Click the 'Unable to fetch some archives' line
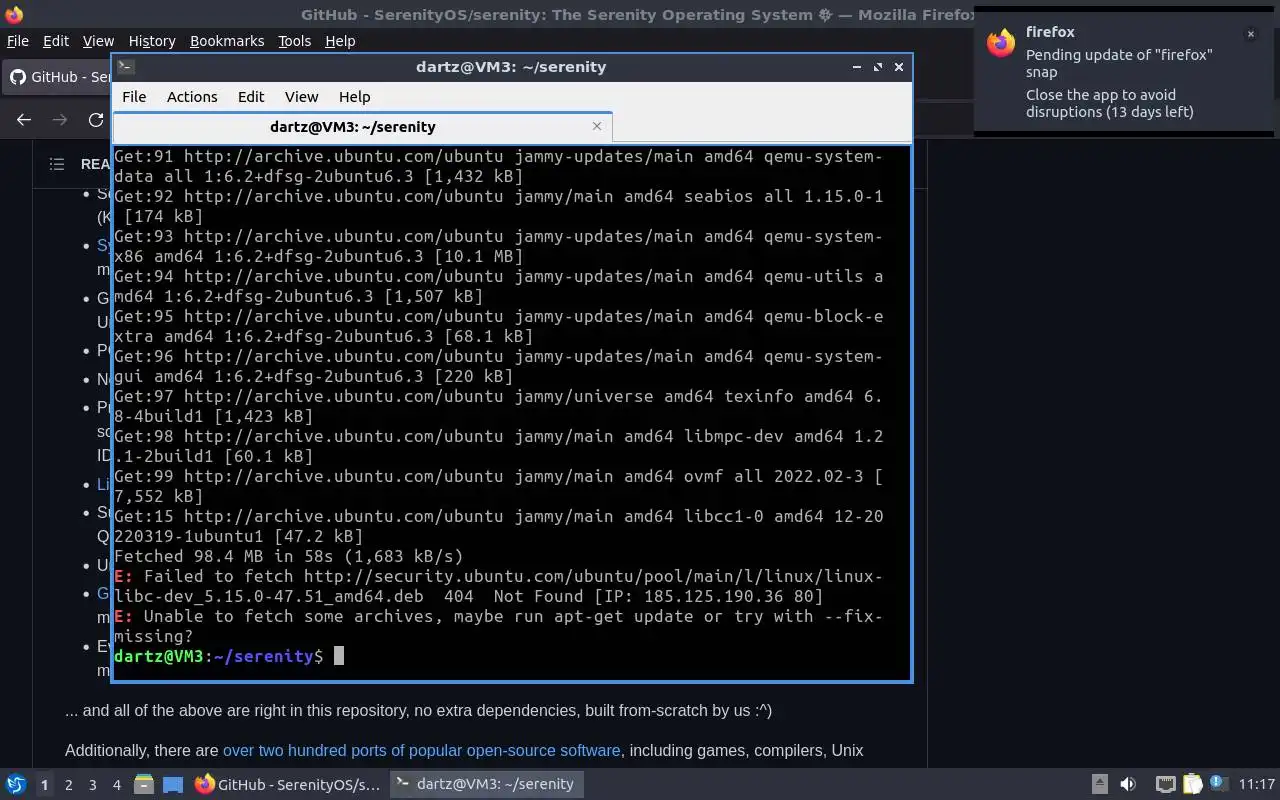The image size is (1280, 800). (x=498, y=626)
